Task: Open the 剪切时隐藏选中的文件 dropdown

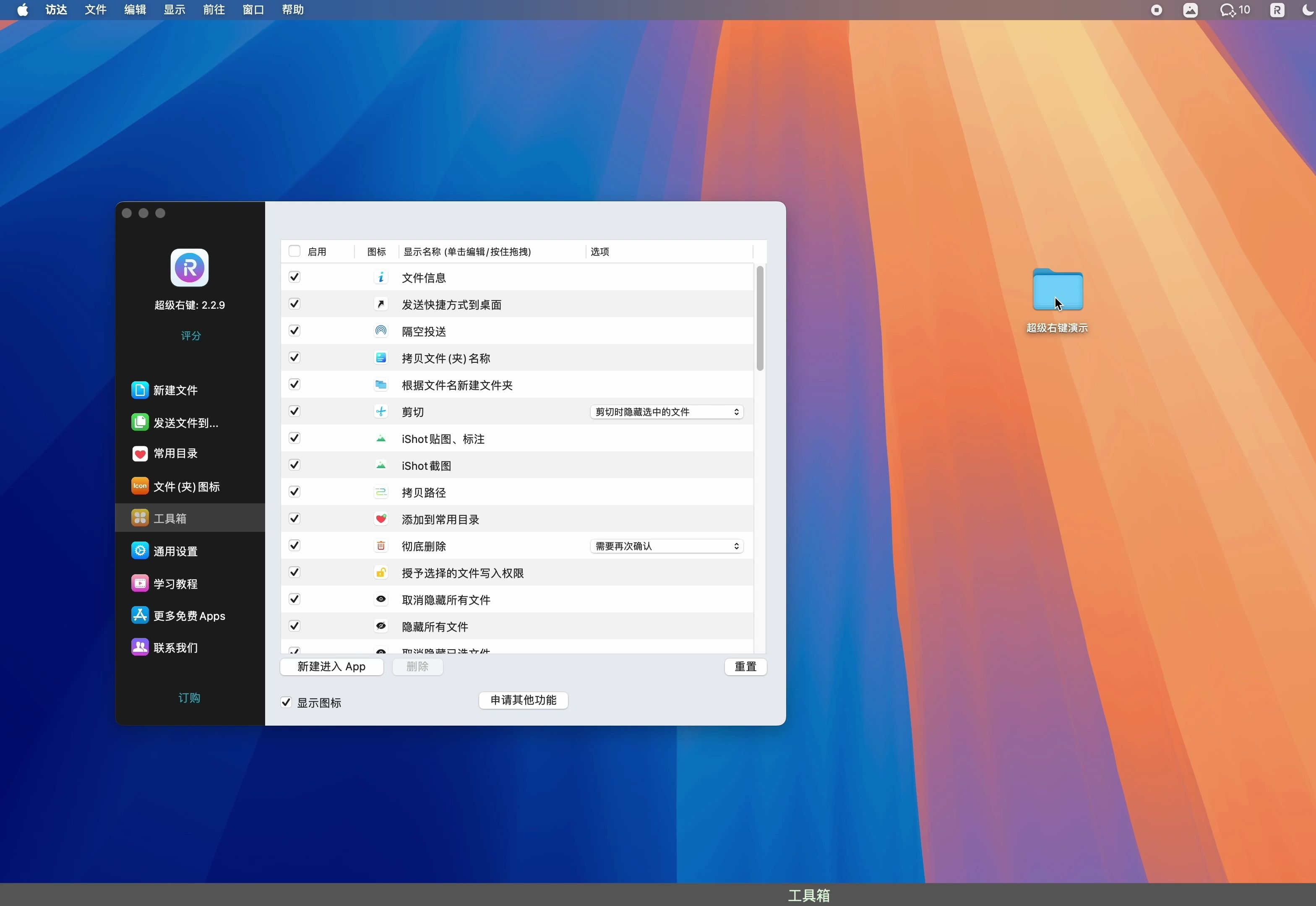Action: tap(667, 412)
